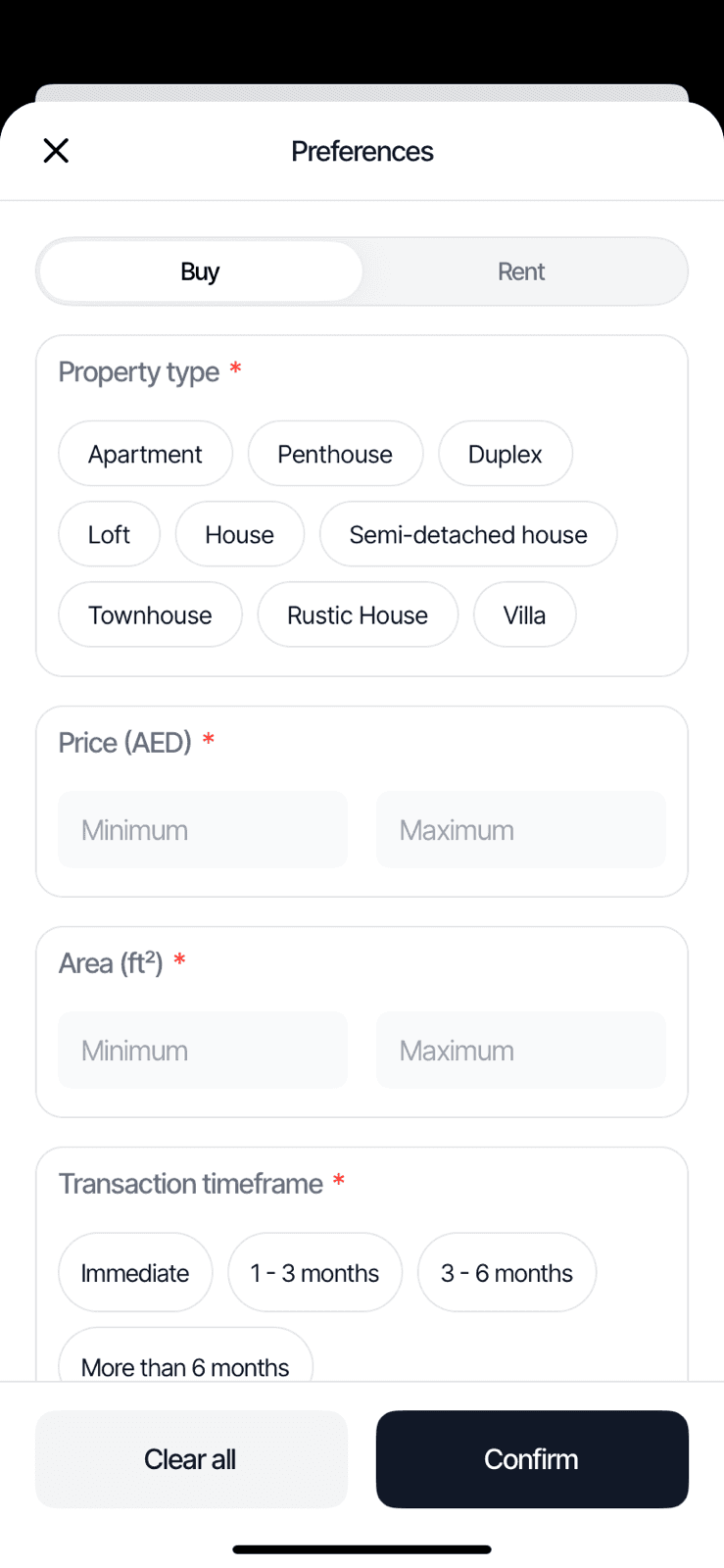
Task: Select the Buy tab
Action: coord(200,271)
